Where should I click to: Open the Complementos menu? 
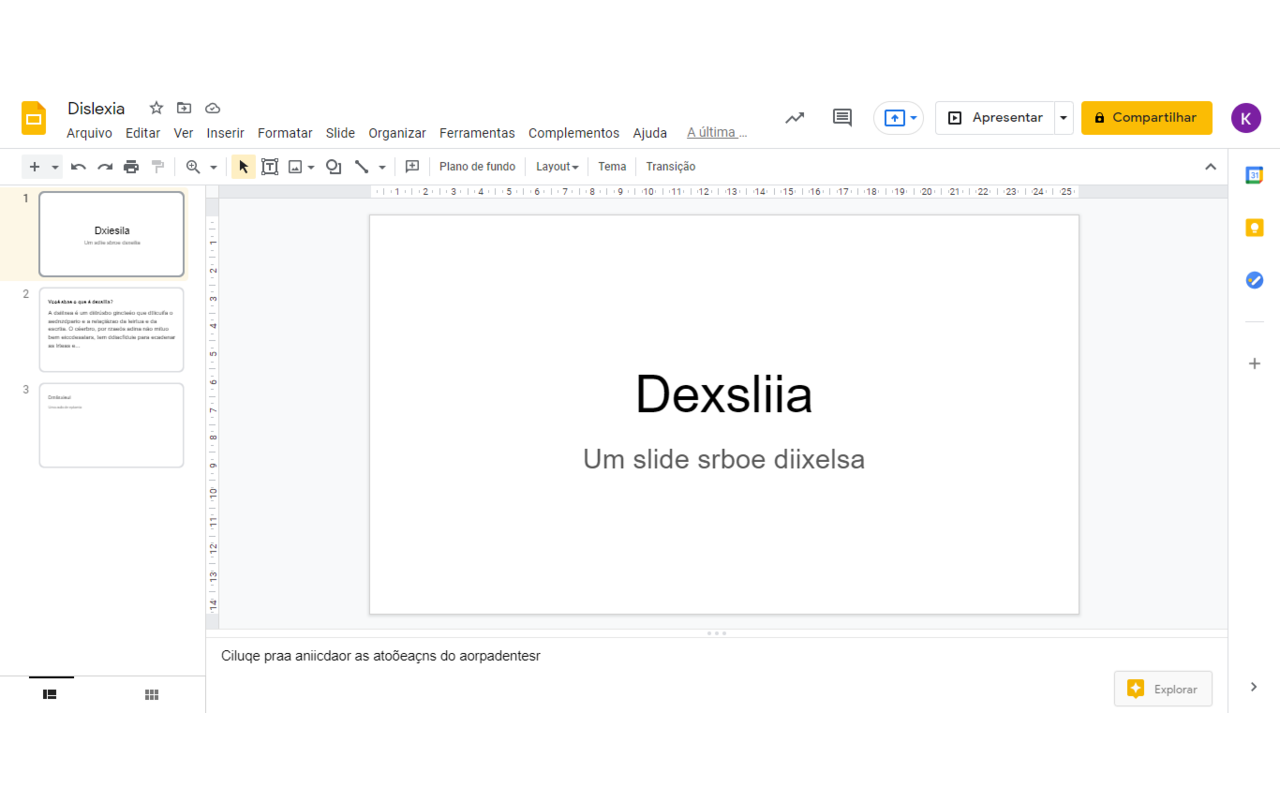pyautogui.click(x=574, y=133)
